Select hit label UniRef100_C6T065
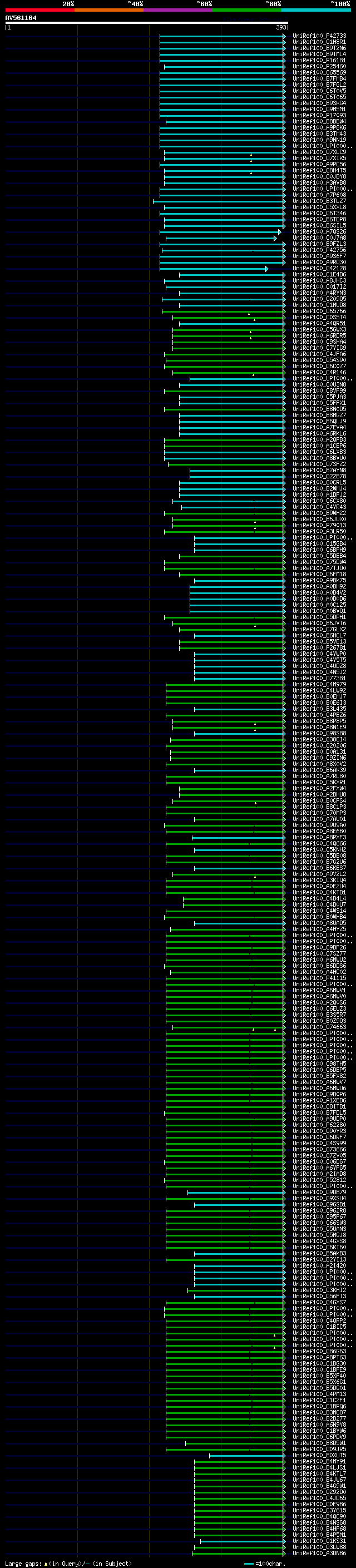The height and width of the screenshot is (1568, 356). [319, 97]
